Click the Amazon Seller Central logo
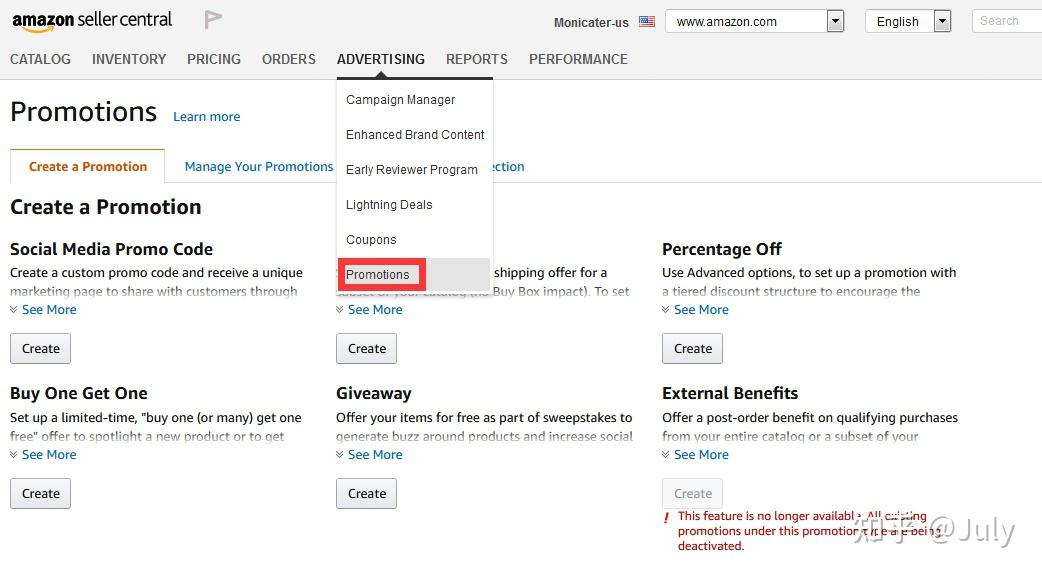 click(x=92, y=20)
